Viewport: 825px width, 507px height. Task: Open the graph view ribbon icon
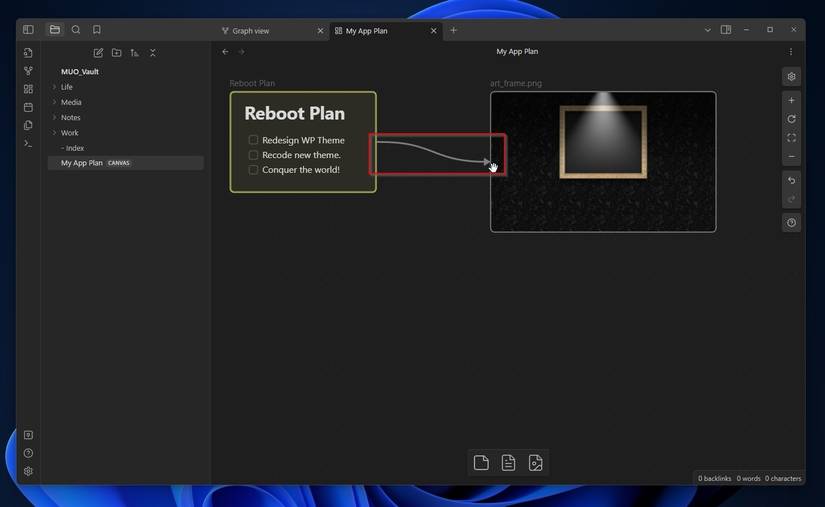28,70
